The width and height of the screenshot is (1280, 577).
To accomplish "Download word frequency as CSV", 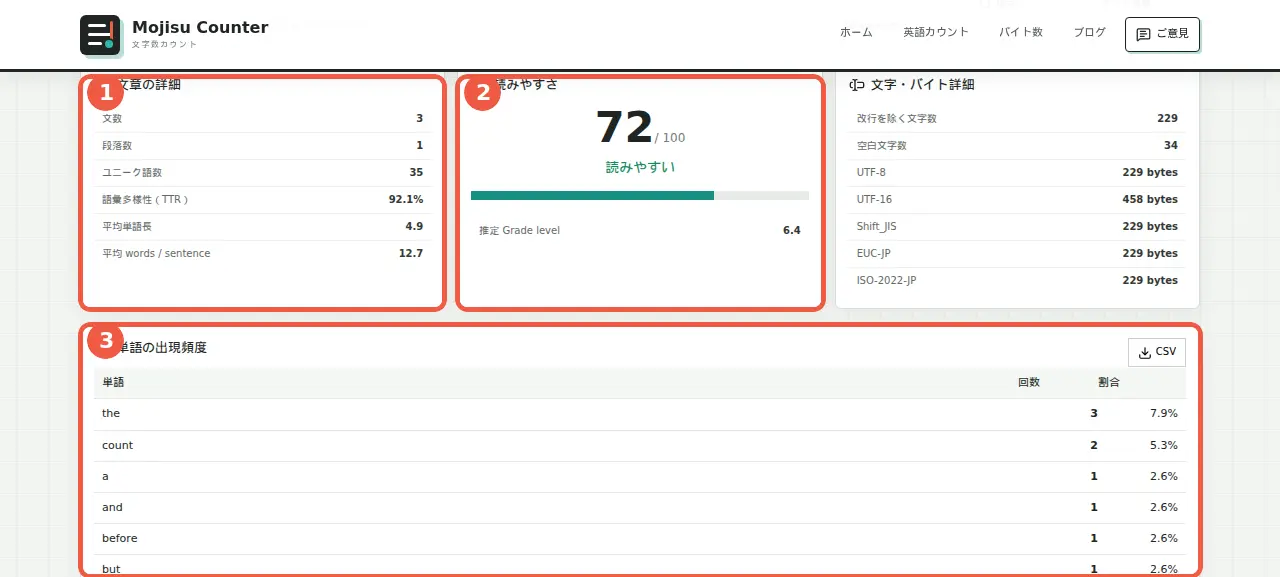I will (1157, 353).
